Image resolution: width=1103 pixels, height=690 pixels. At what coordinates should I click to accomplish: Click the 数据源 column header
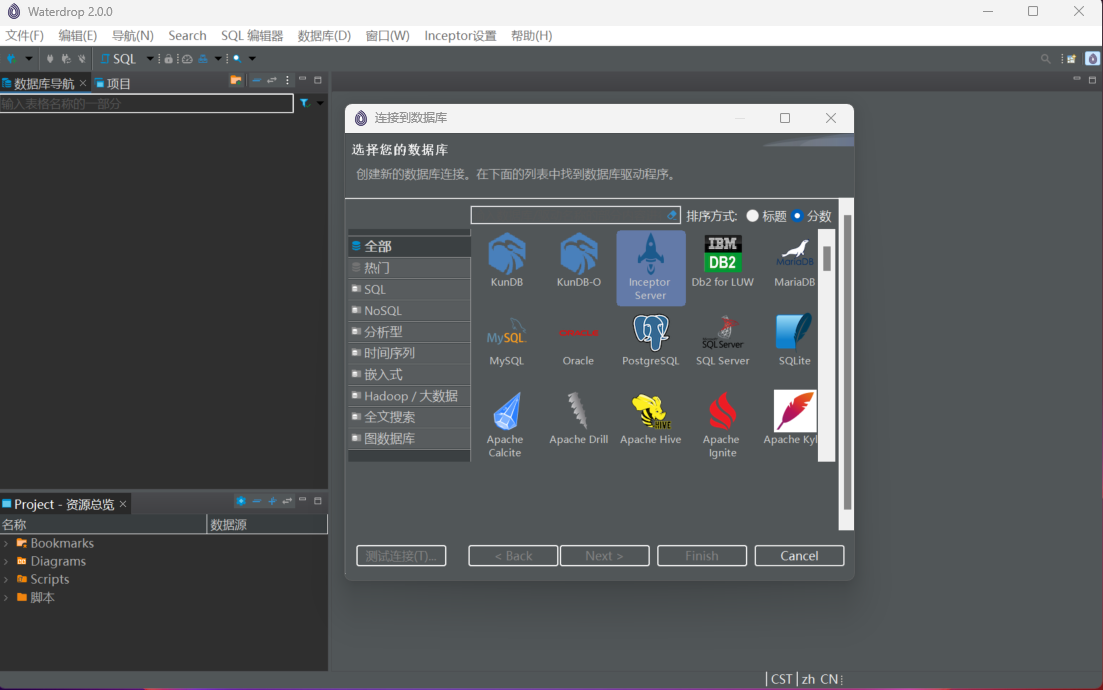267,525
